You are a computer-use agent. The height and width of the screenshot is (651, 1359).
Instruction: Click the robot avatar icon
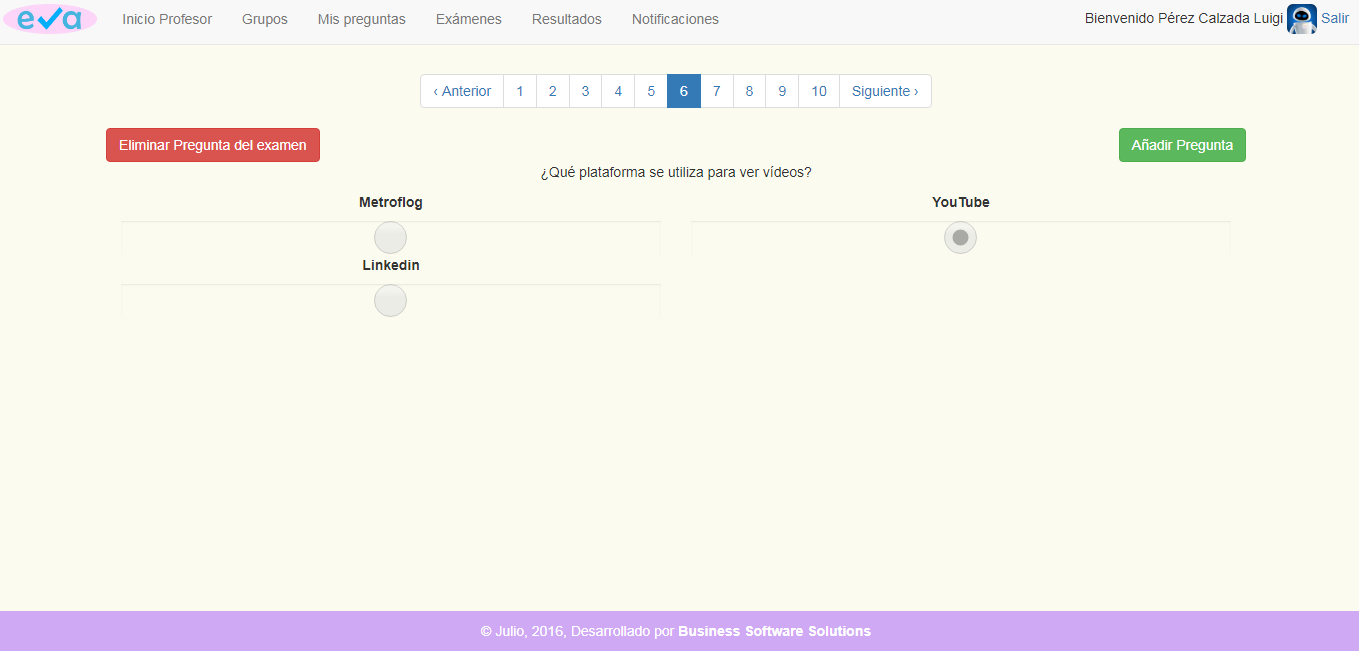[1301, 19]
